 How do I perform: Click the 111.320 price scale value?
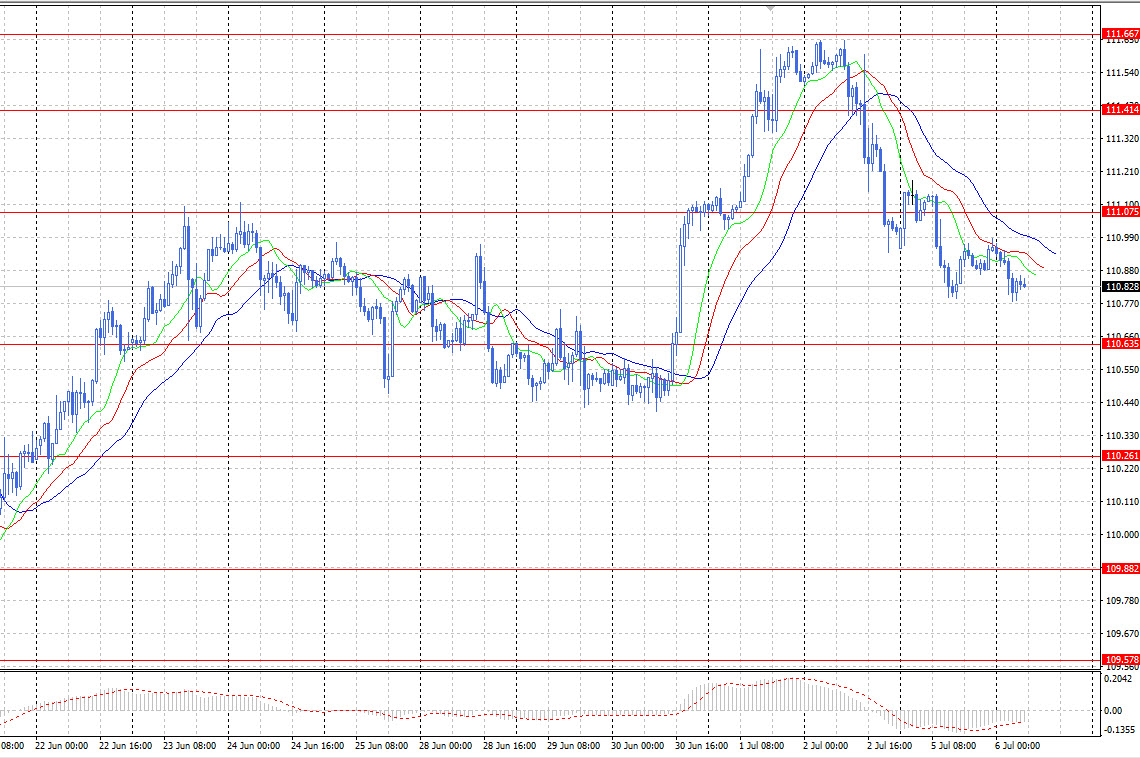click(1122, 139)
